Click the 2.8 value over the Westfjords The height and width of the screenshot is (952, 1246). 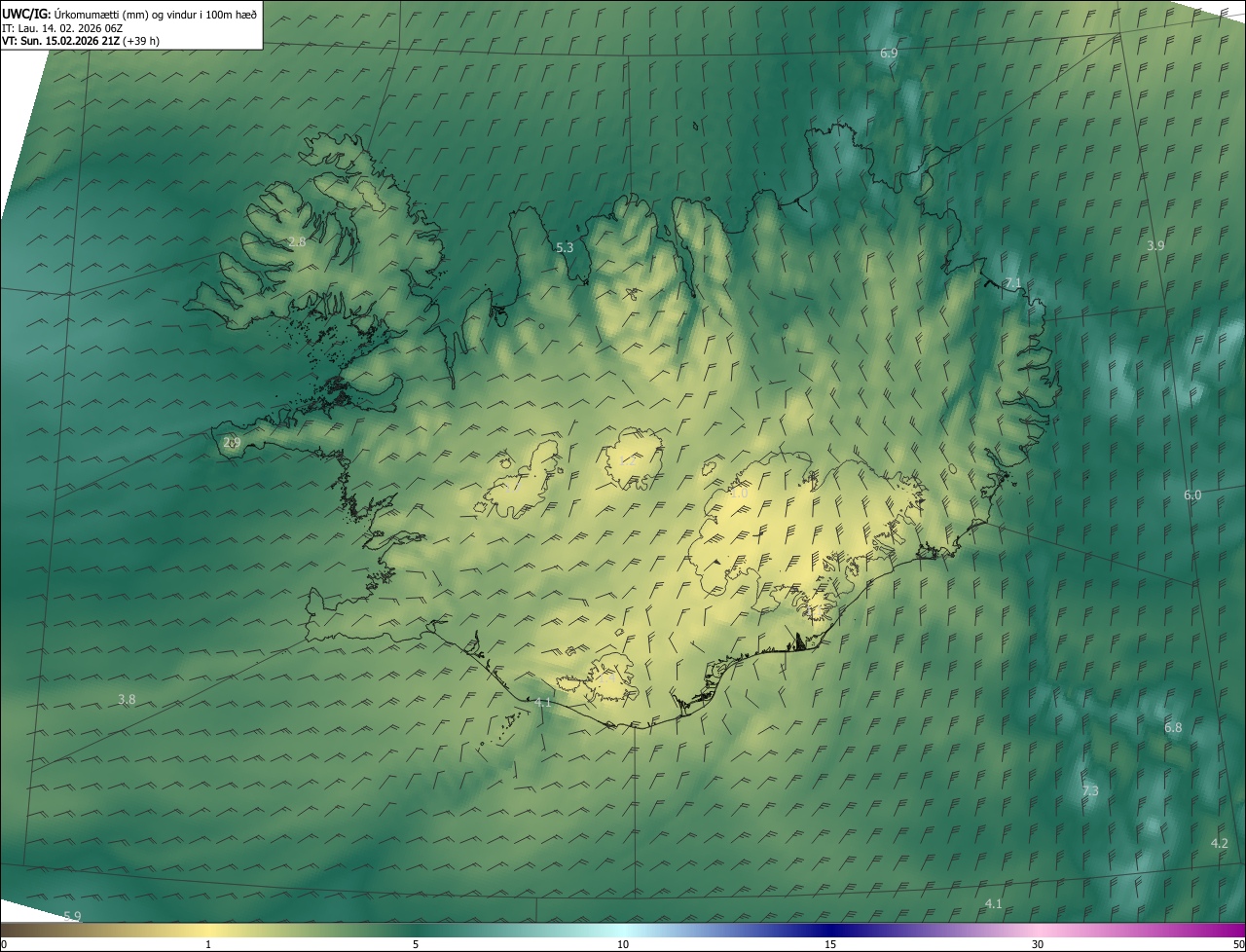point(297,241)
